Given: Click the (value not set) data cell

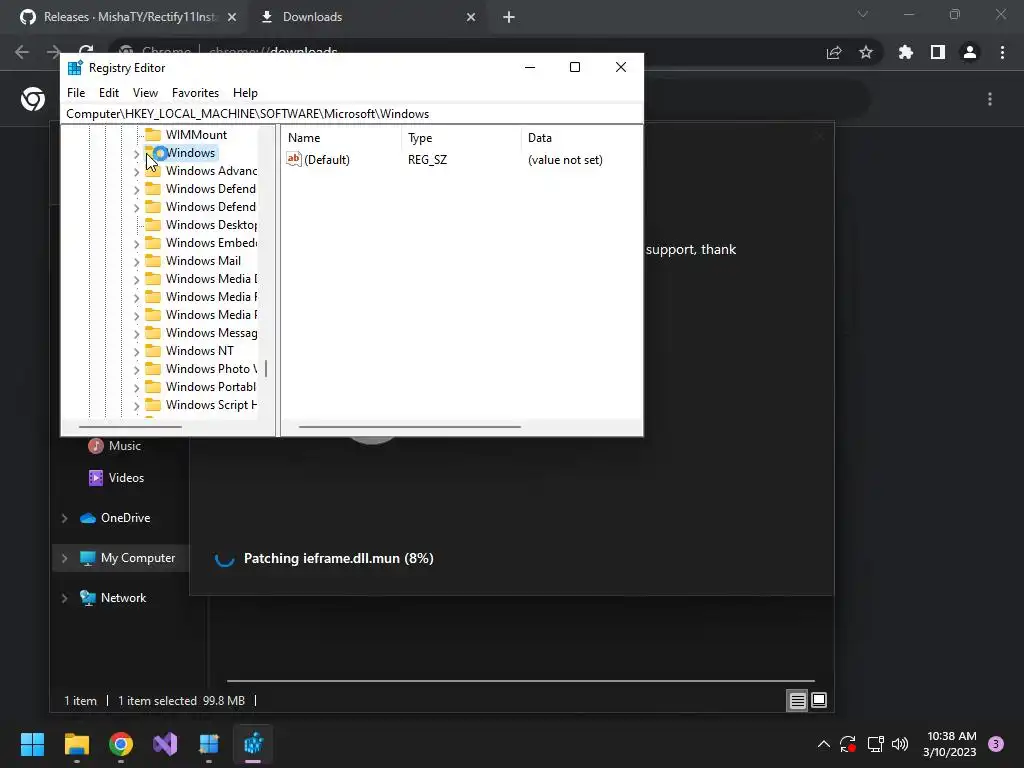Looking at the screenshot, I should [565, 160].
